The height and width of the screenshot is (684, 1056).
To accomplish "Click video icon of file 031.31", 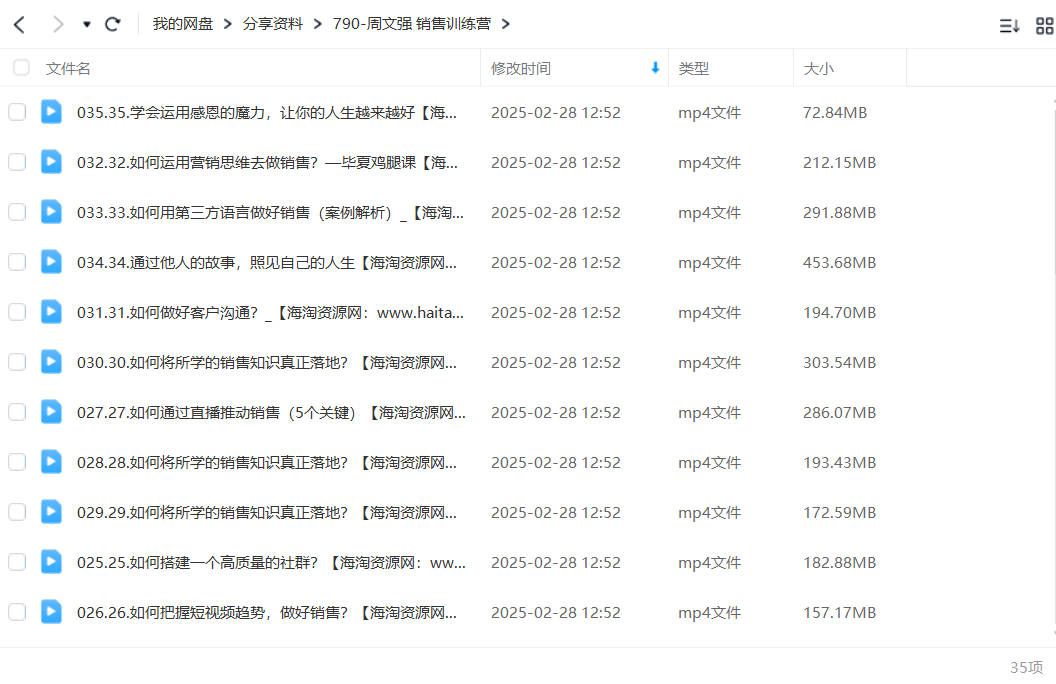I will (51, 312).
